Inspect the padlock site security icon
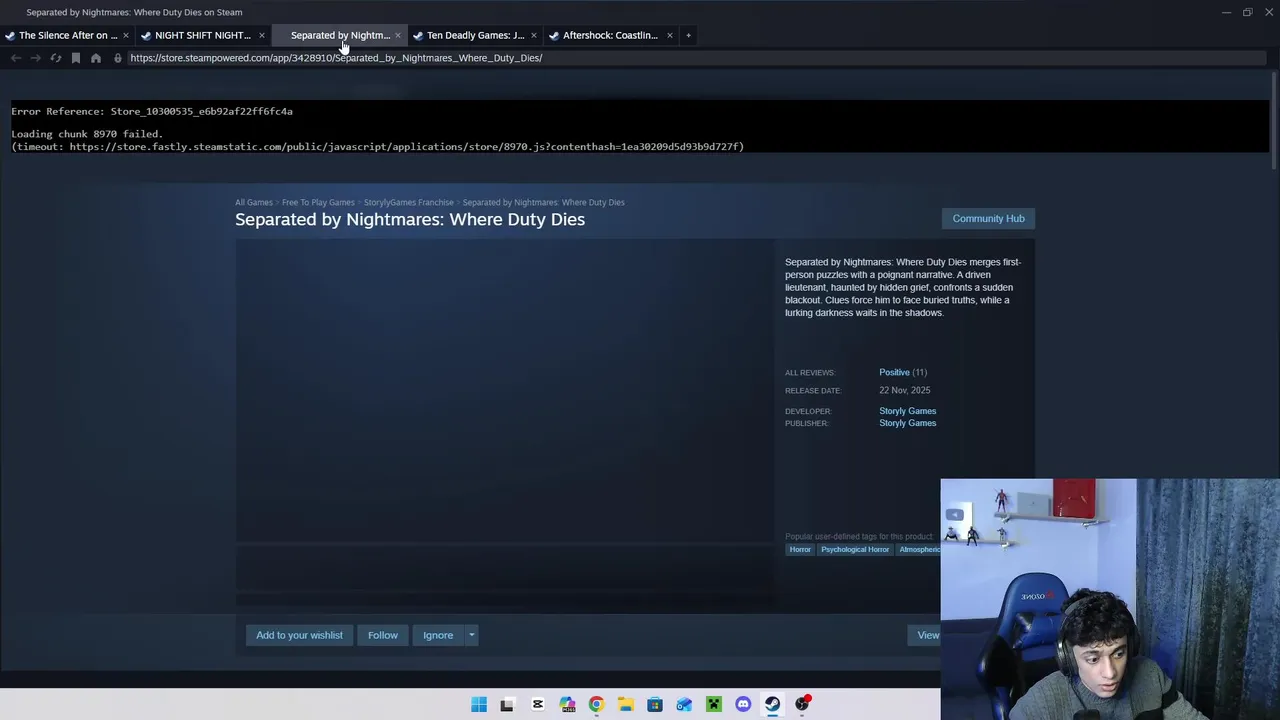This screenshot has width=1280, height=720. pos(117,58)
